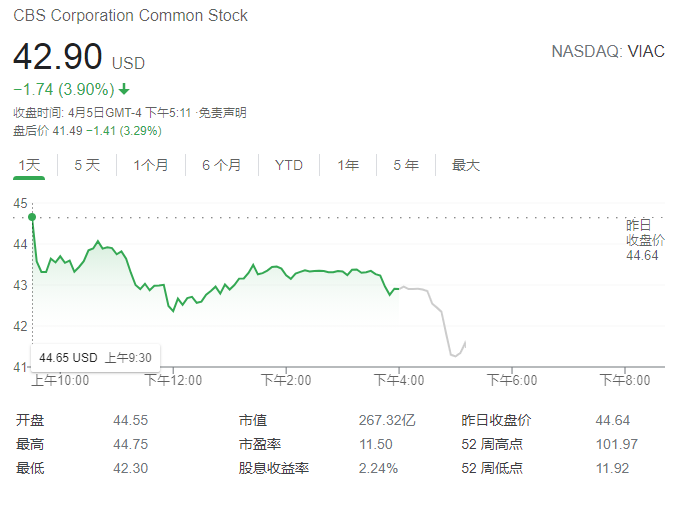The height and width of the screenshot is (509, 679).
Task: Show the YTD chart tab
Action: tap(289, 165)
